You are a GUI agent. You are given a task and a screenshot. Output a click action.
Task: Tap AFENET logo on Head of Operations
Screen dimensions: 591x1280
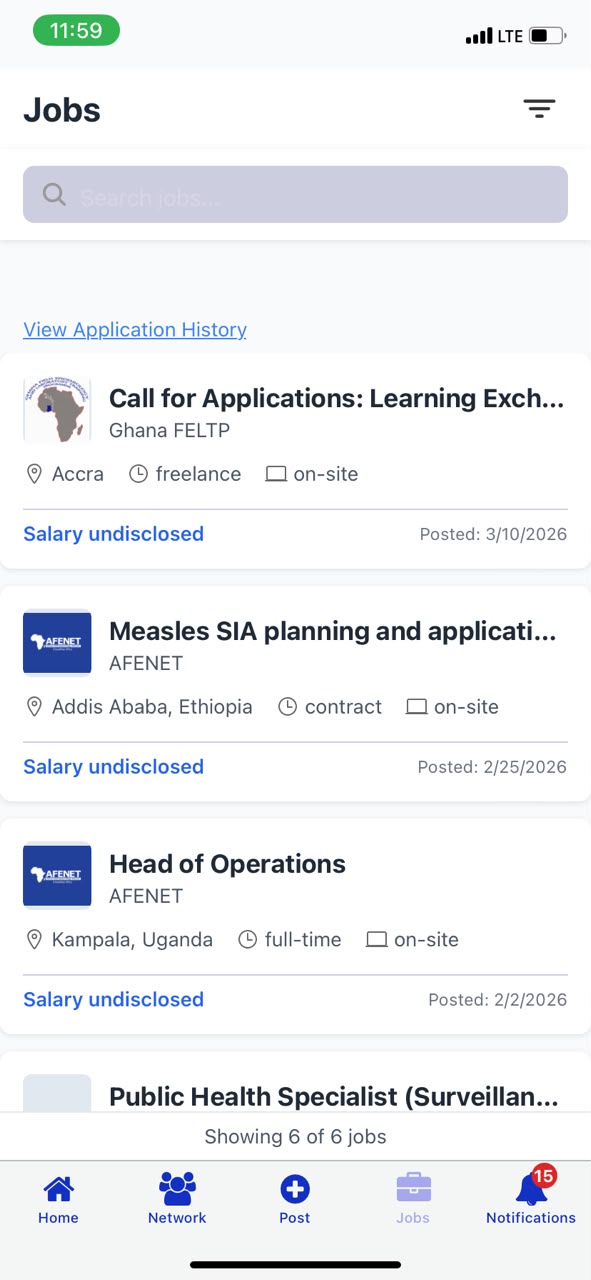[57, 876]
